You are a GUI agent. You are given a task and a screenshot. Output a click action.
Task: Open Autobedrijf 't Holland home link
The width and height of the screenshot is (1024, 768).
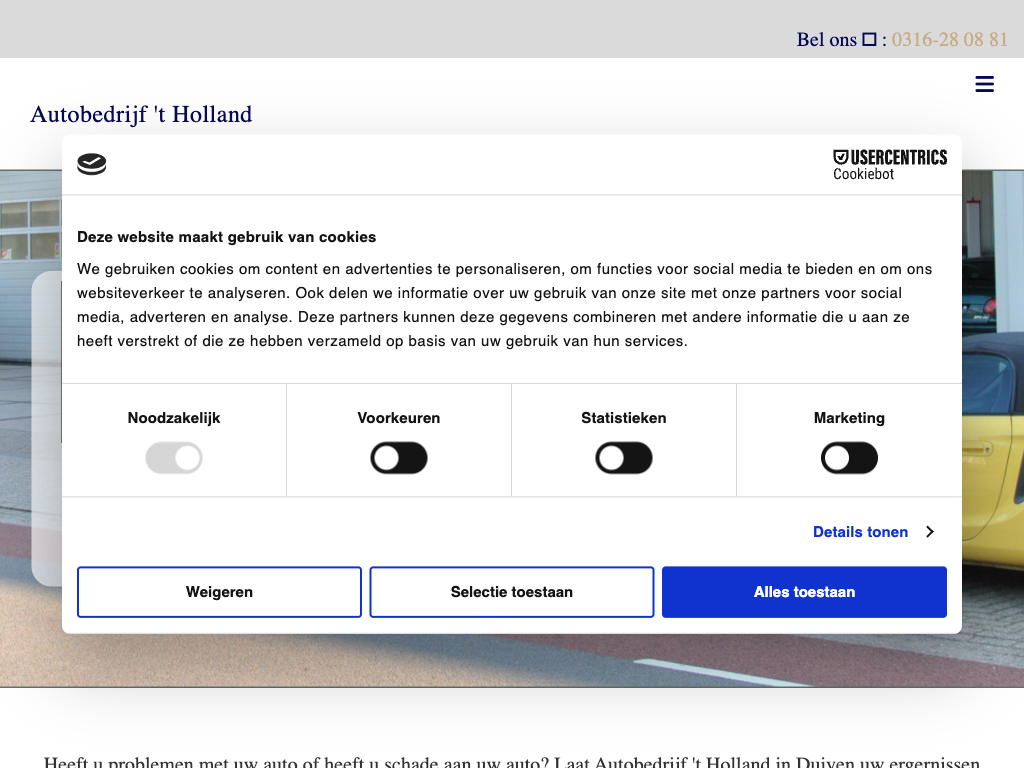(141, 115)
